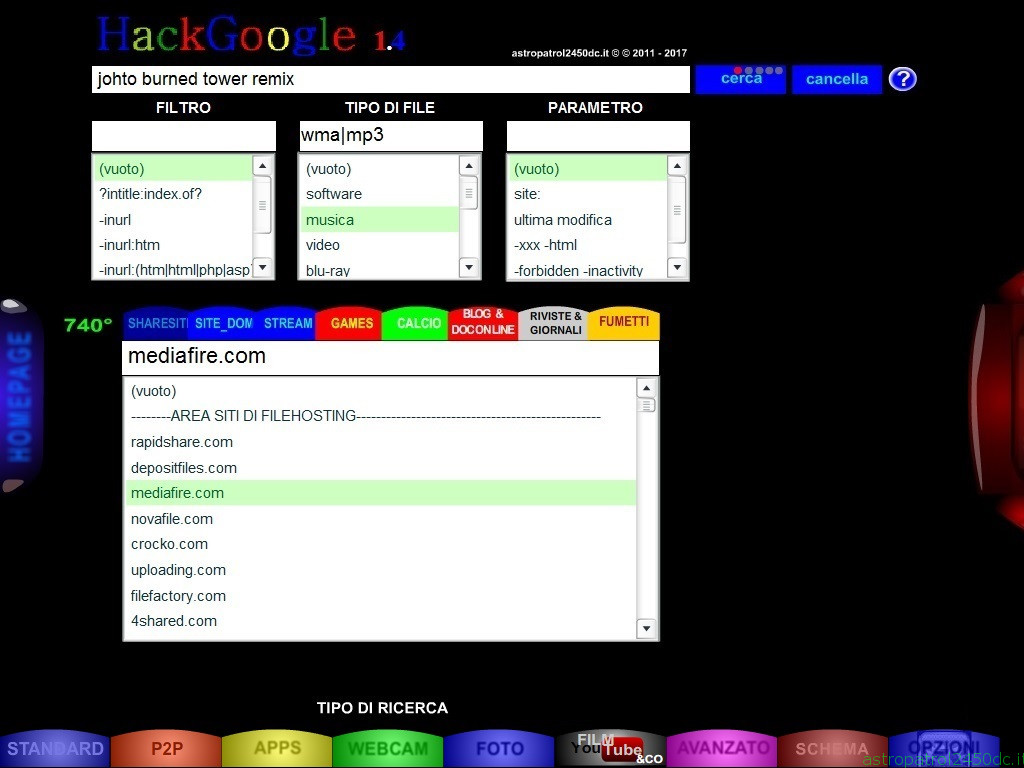Choose video file type

380,245
